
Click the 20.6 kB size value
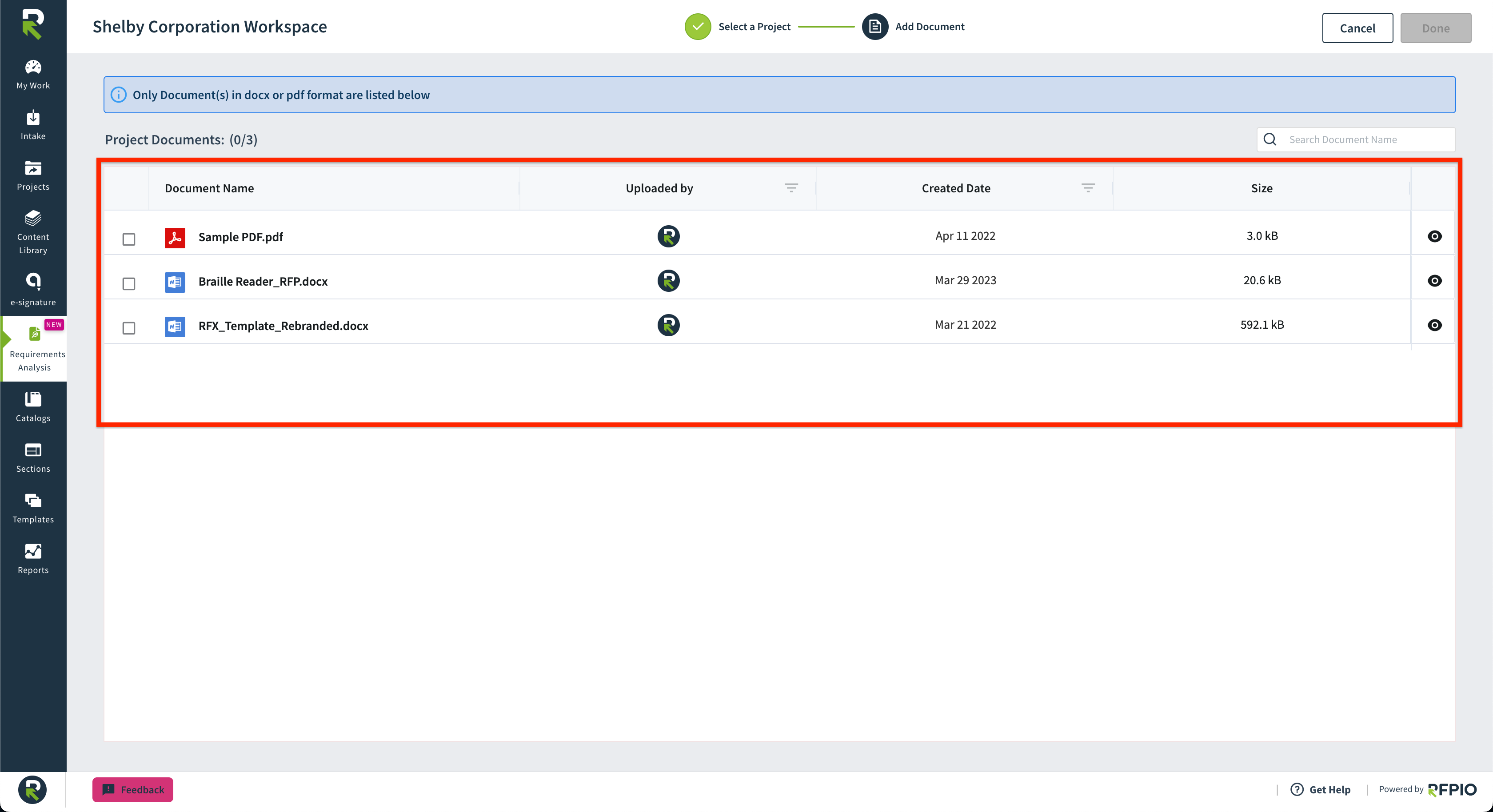coord(1262,281)
